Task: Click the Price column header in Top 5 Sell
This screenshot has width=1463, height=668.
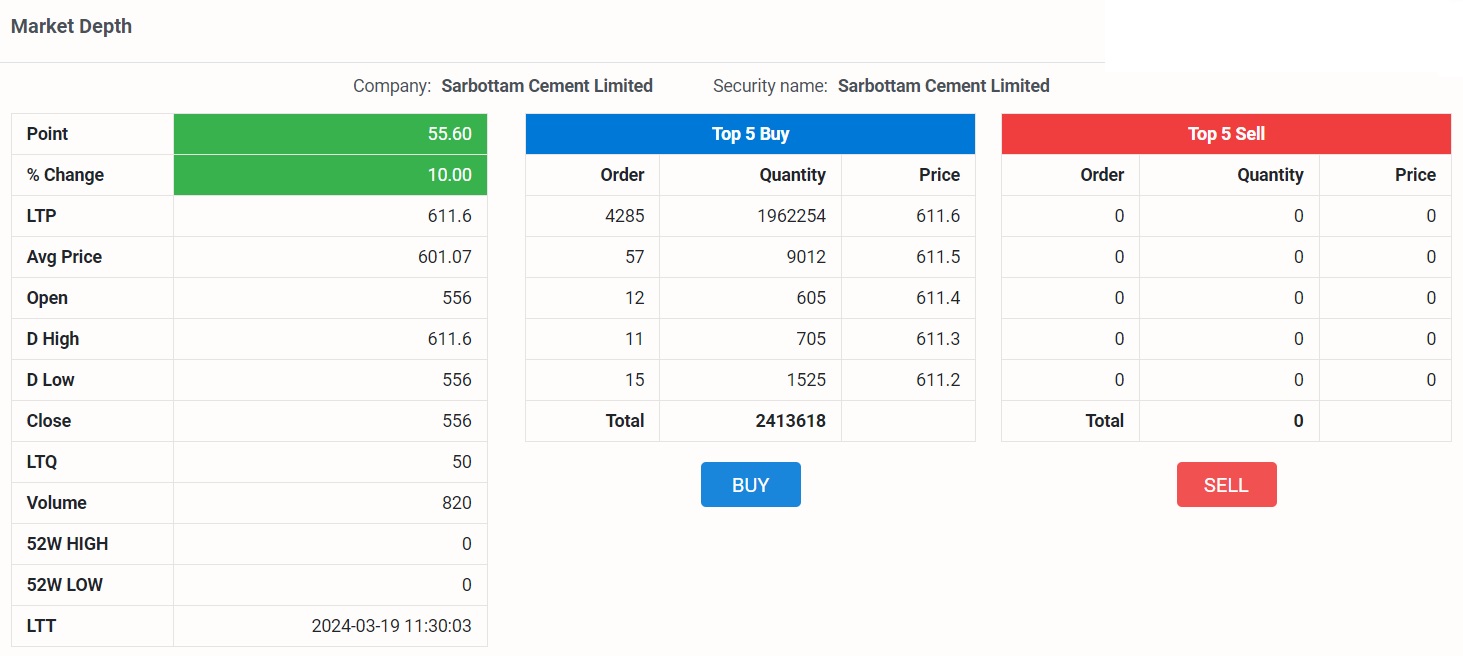Action: [x=1416, y=175]
